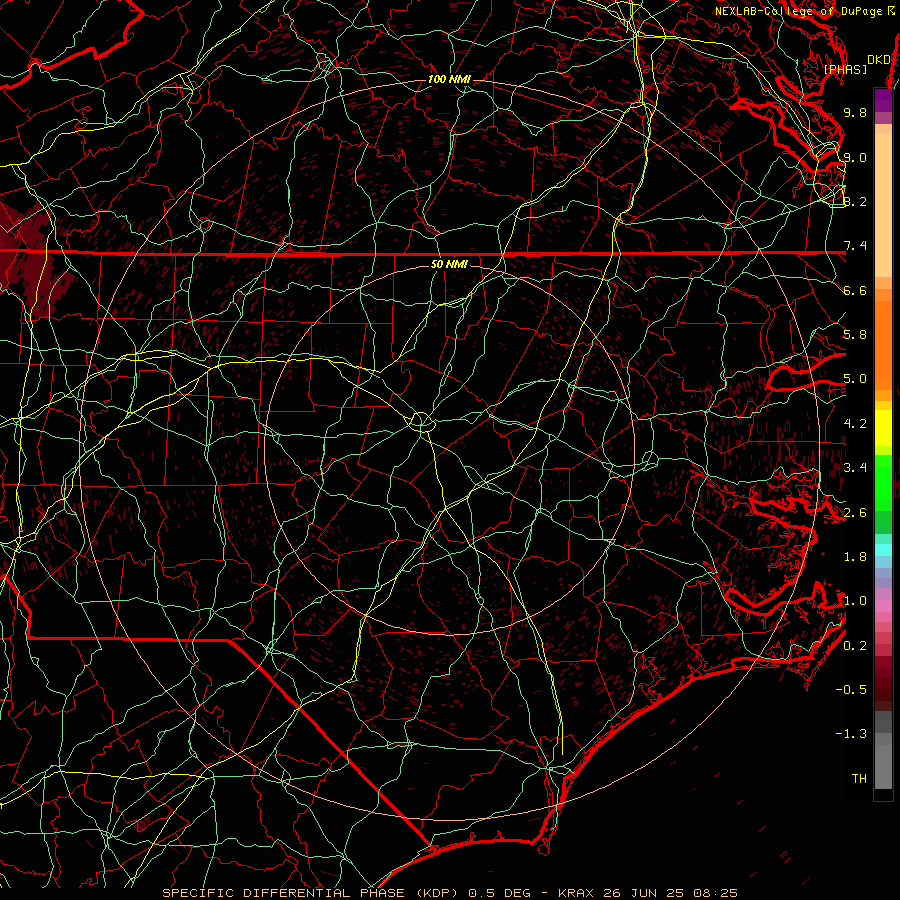Click the 9.8 value on the KDP scale
This screenshot has height=900, width=900.
click(x=855, y=112)
